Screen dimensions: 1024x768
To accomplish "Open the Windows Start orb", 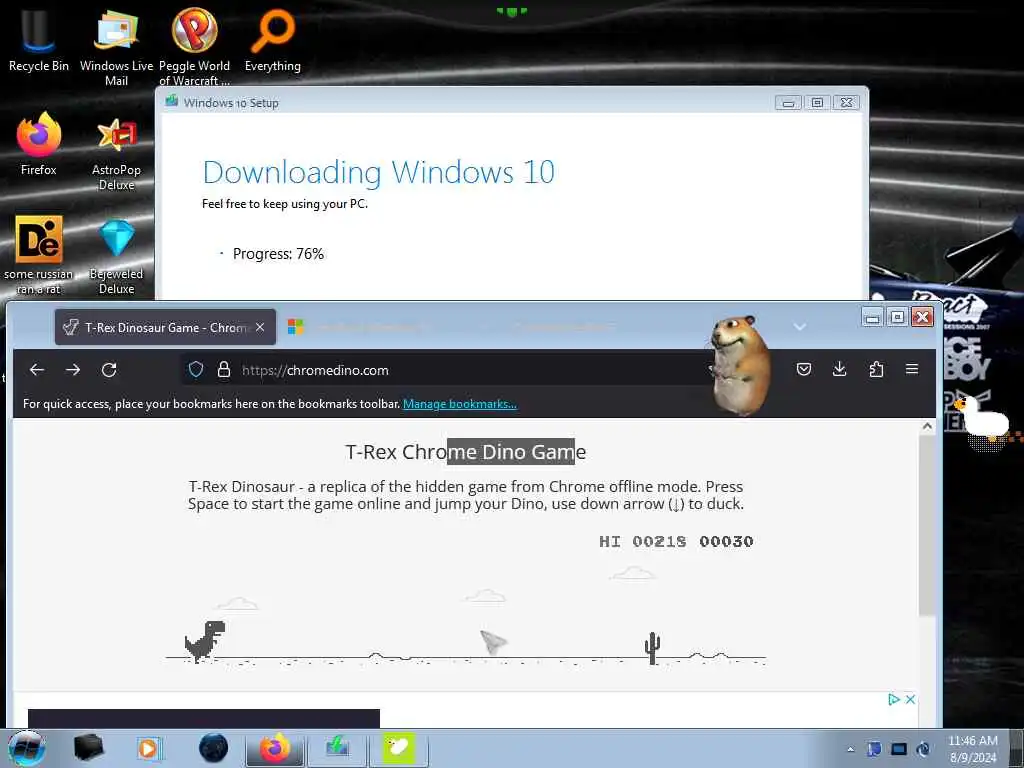I will click(x=26, y=748).
